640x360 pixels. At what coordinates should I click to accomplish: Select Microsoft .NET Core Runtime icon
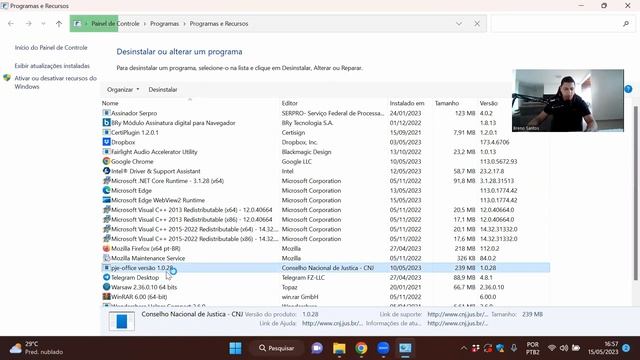[x=107, y=180]
